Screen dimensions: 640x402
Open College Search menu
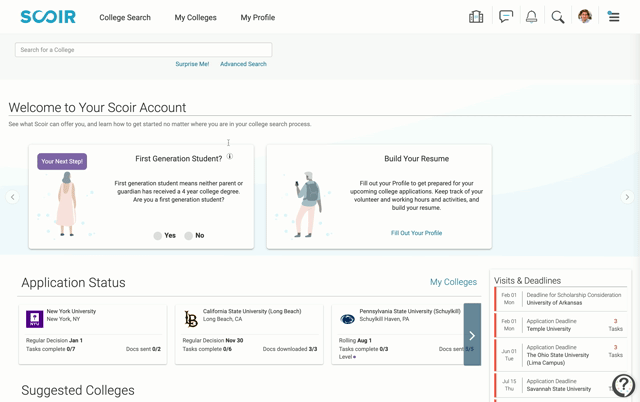(125, 17)
